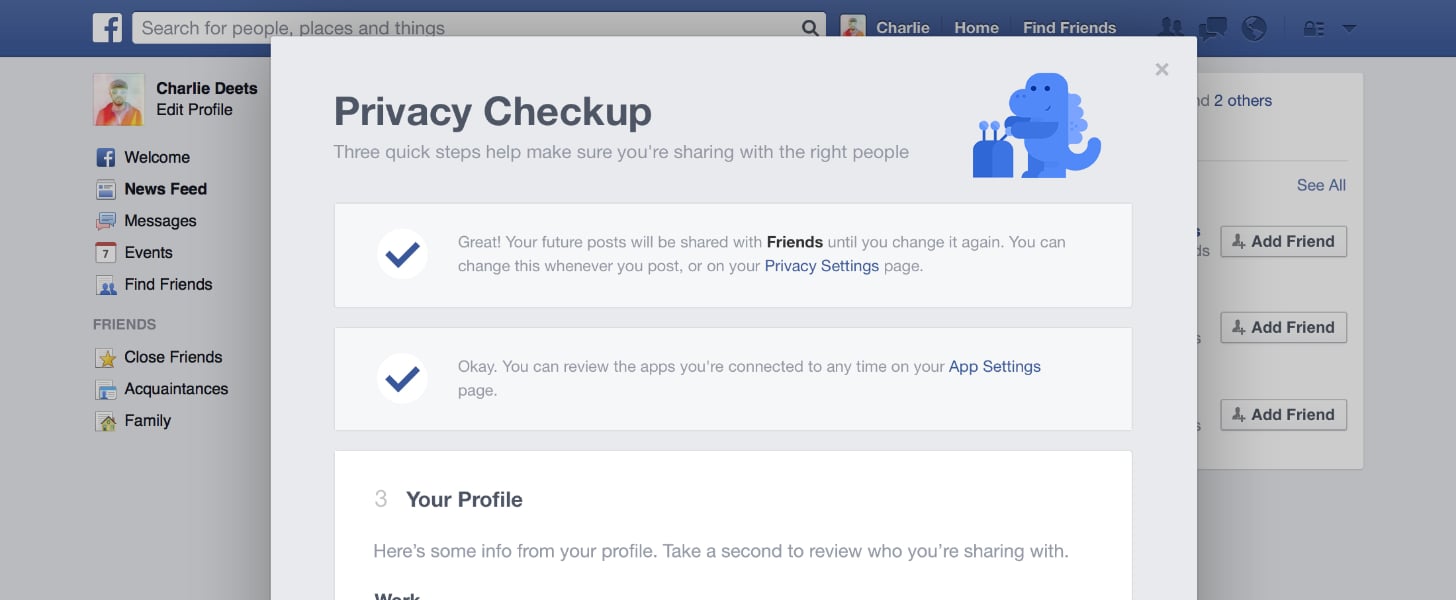Open the friend requests icon
The width and height of the screenshot is (1456, 600).
1170,27
